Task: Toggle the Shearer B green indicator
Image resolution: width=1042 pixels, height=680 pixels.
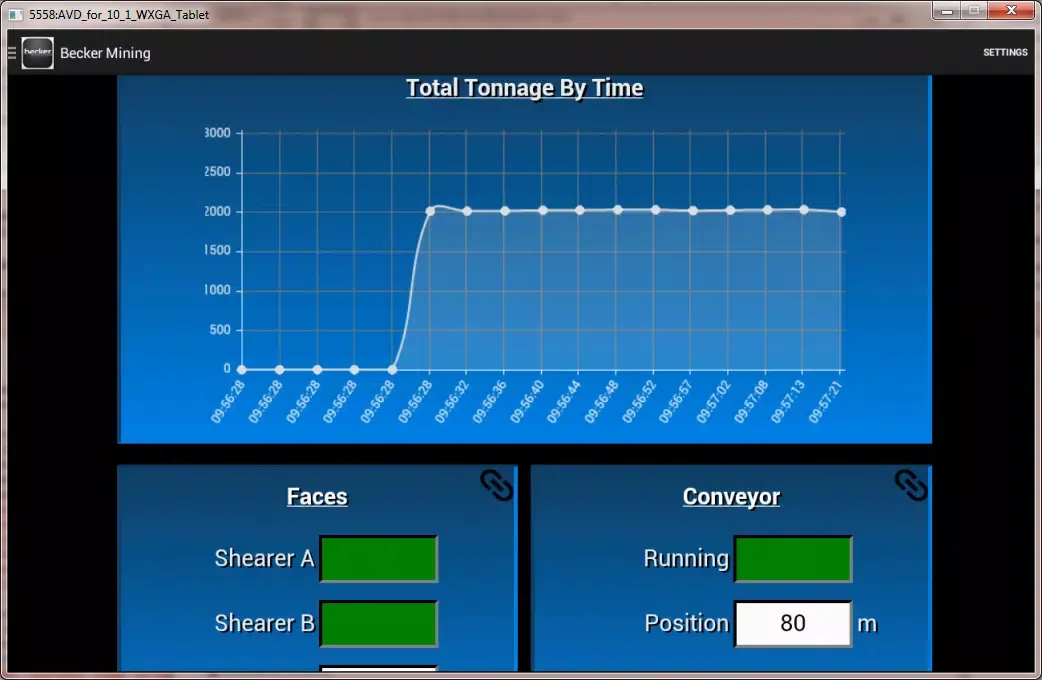Action: point(379,624)
